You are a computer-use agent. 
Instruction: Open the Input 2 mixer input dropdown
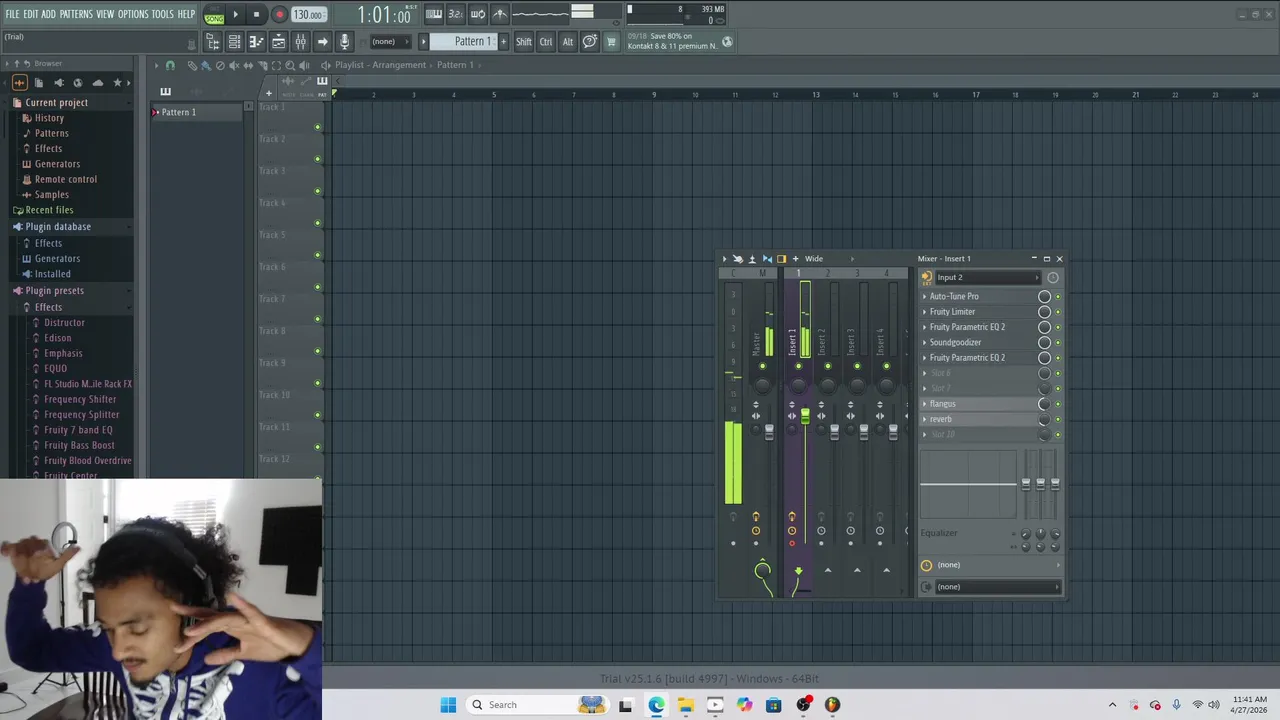coord(989,277)
